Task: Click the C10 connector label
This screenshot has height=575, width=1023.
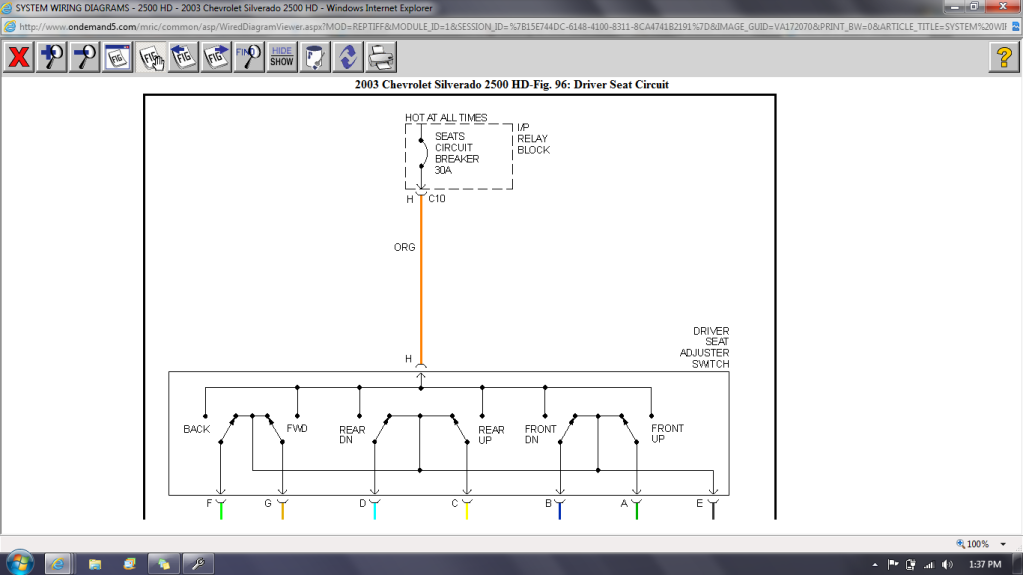Action: click(436, 198)
